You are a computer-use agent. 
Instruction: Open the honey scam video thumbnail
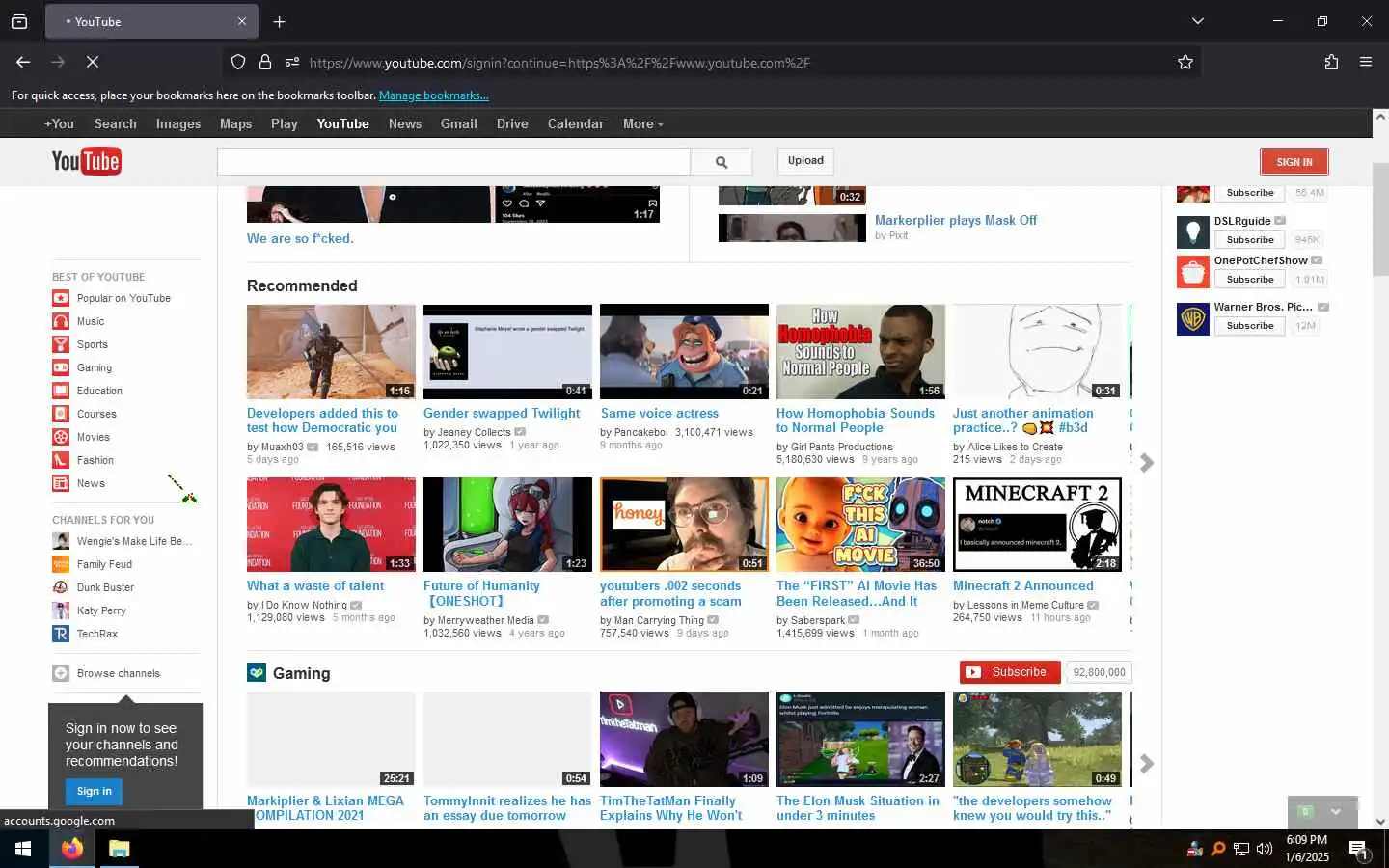click(x=684, y=525)
